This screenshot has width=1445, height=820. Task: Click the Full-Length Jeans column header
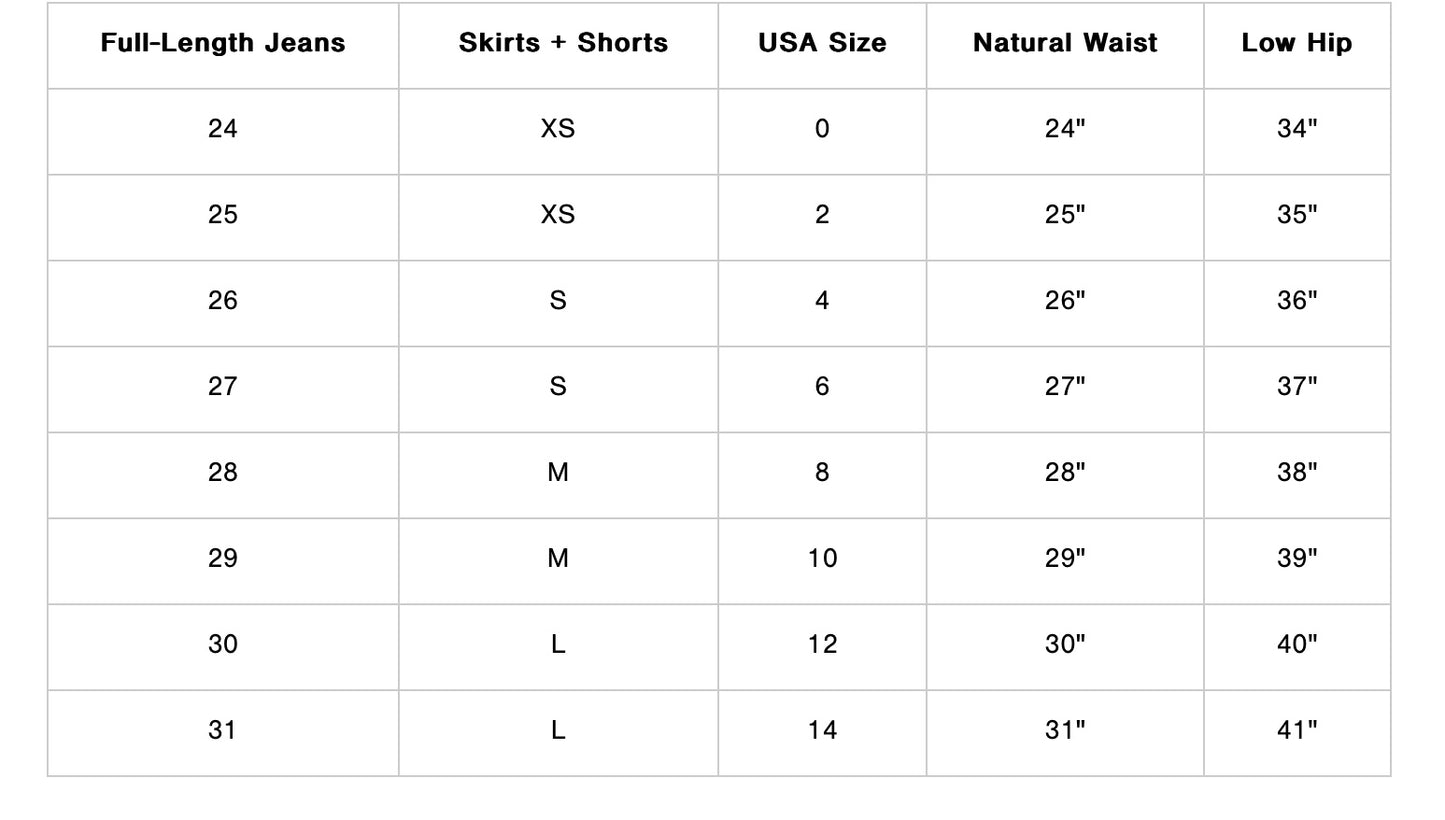pos(223,43)
